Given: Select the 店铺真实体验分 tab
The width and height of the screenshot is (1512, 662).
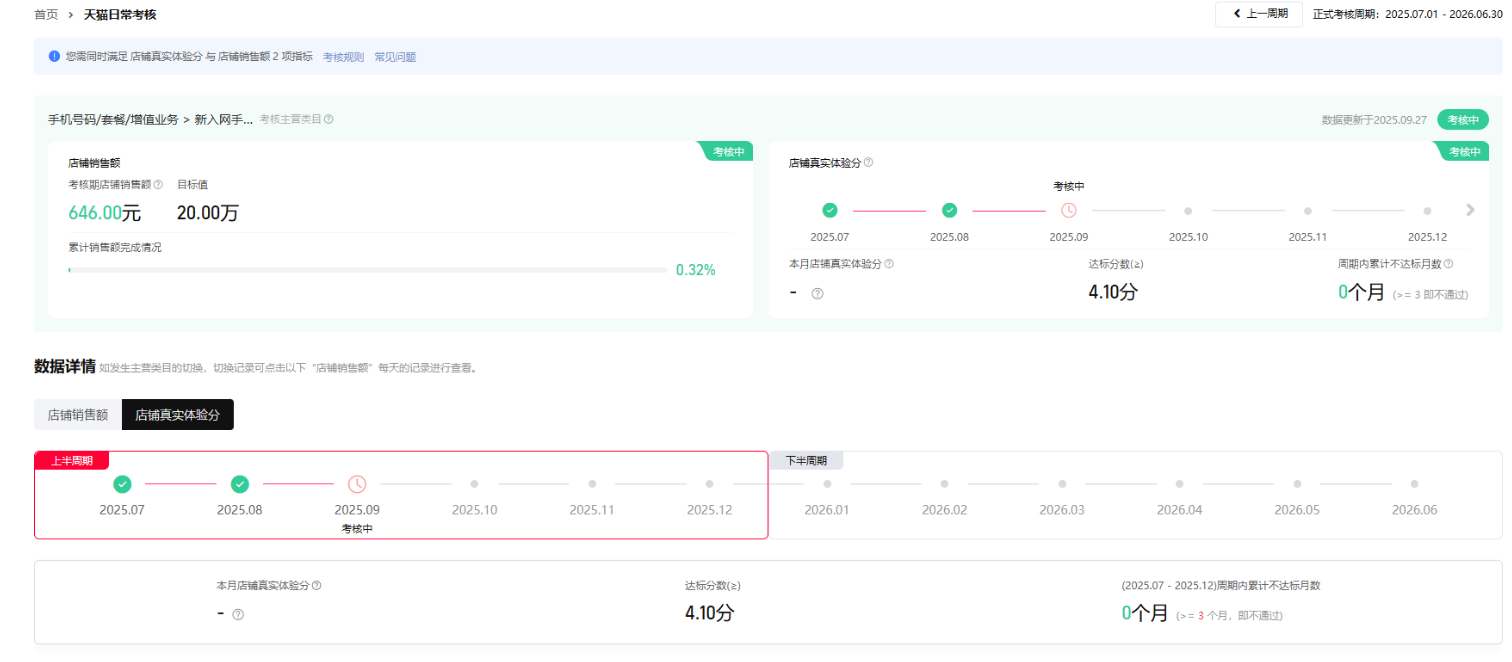Looking at the screenshot, I should (177, 414).
